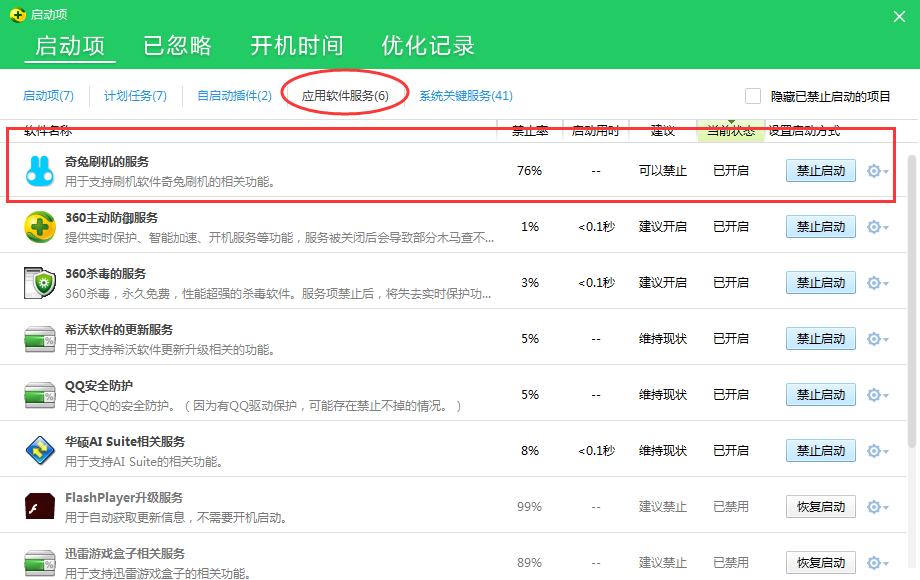Click the 奇兔刷机的服务 rabbit service icon
The image size is (920, 580).
point(38,170)
